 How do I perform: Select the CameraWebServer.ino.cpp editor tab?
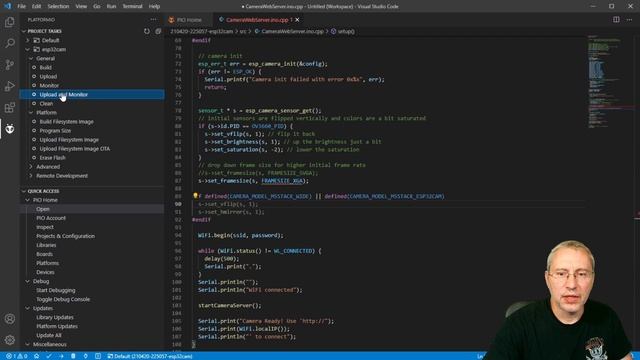coord(257,20)
